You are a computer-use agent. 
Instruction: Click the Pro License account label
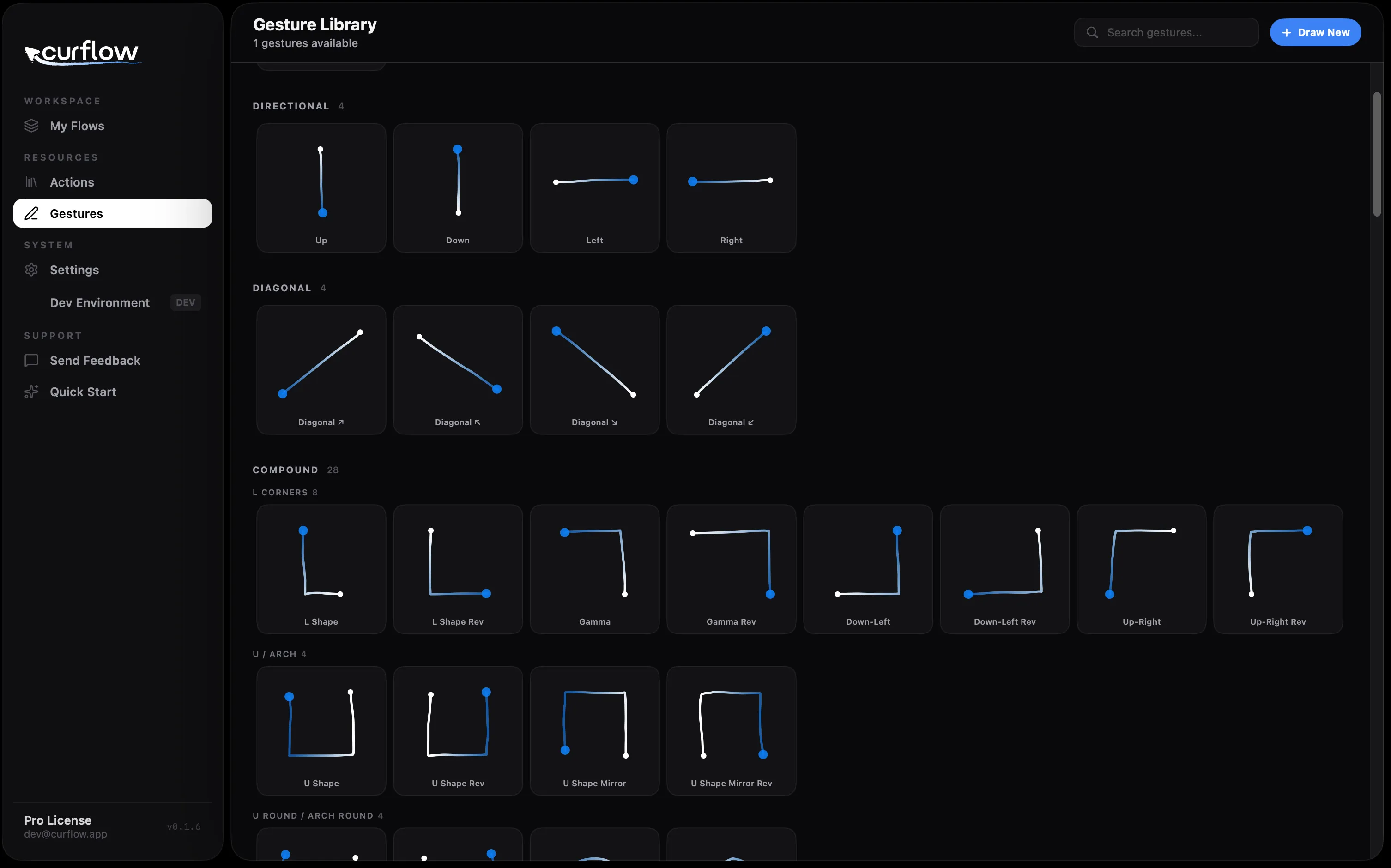click(x=58, y=820)
